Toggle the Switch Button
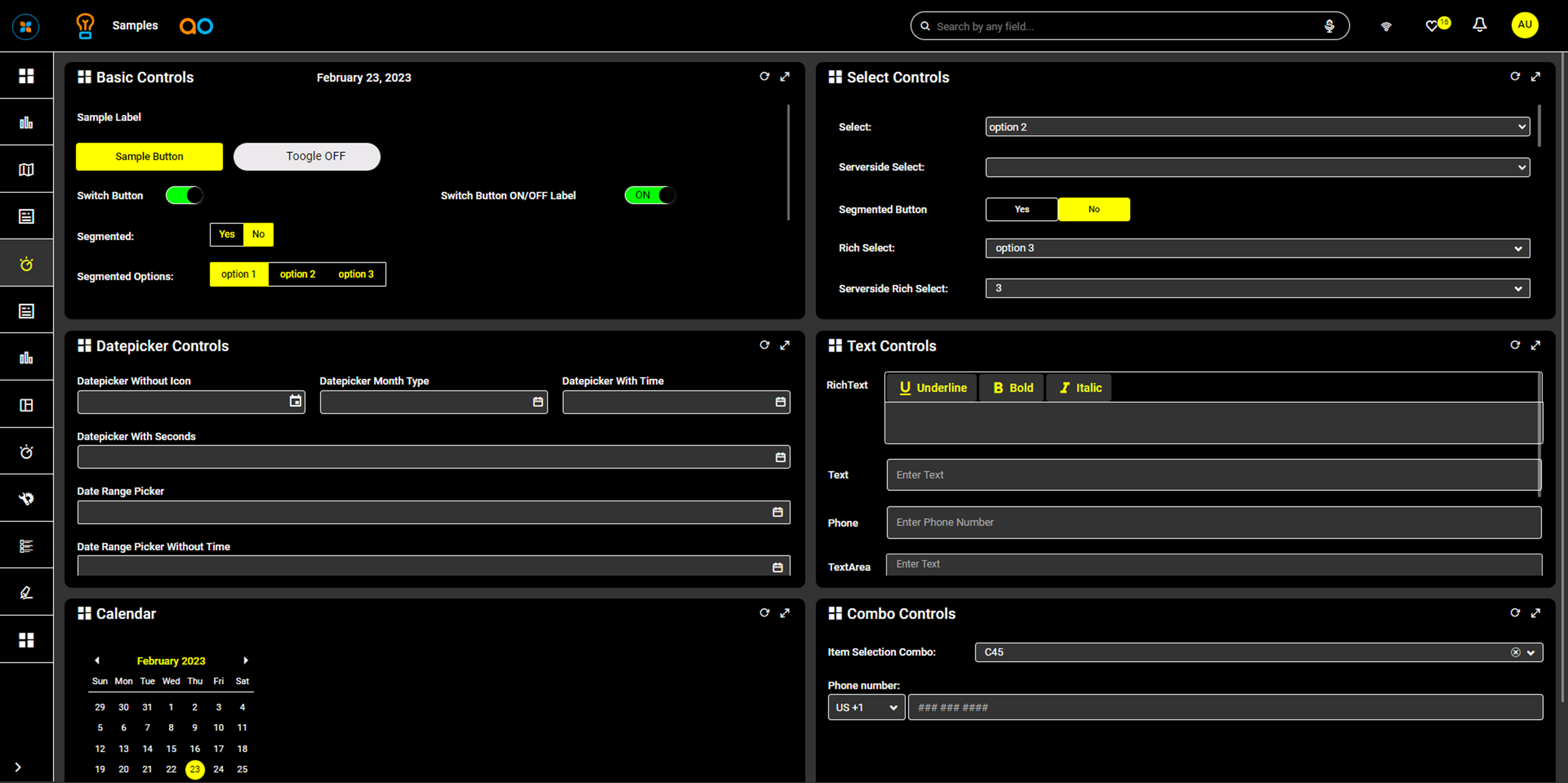The width and height of the screenshot is (1568, 783). [185, 195]
